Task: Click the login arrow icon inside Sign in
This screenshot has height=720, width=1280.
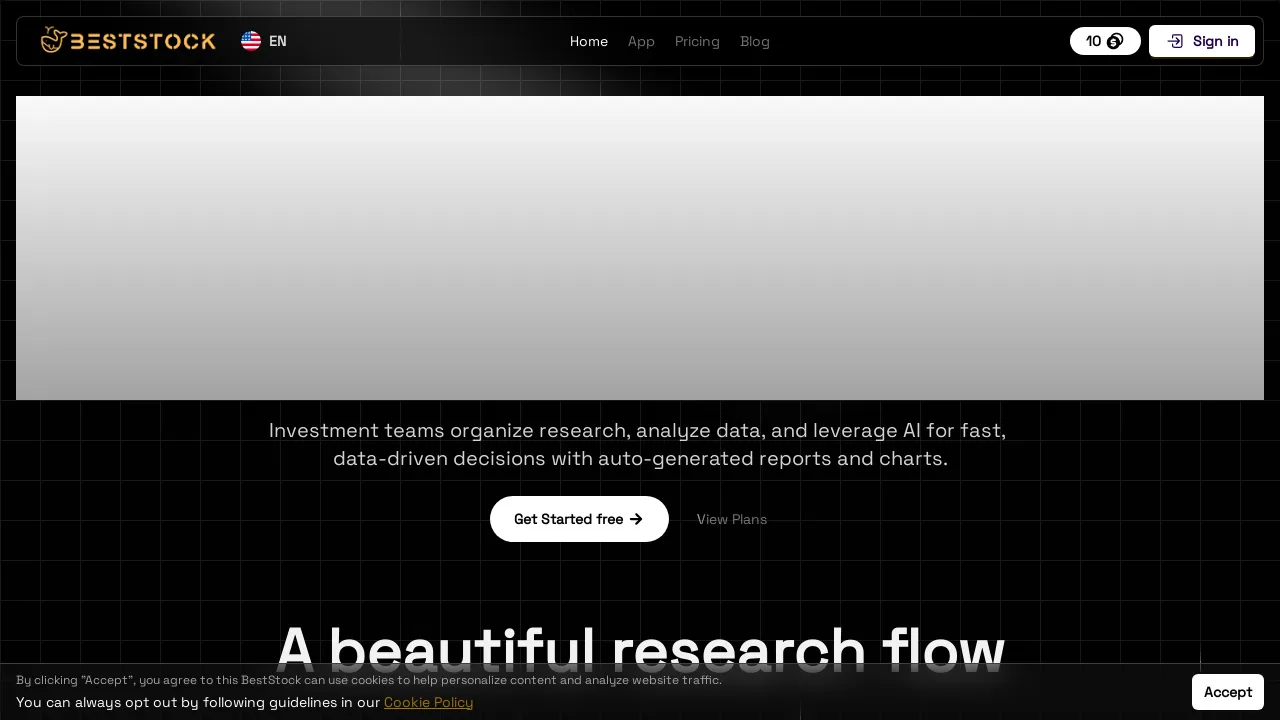Action: 1175,41
